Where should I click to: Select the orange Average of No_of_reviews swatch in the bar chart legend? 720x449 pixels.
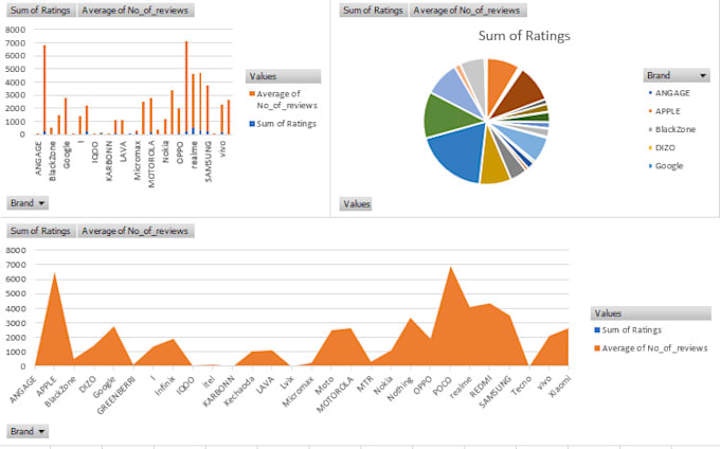point(252,94)
